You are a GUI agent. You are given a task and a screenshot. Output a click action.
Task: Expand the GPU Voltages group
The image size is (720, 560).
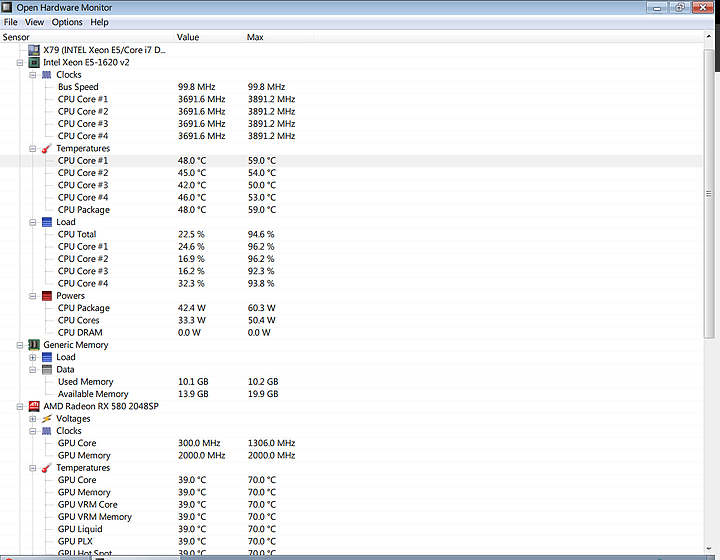tap(33, 419)
